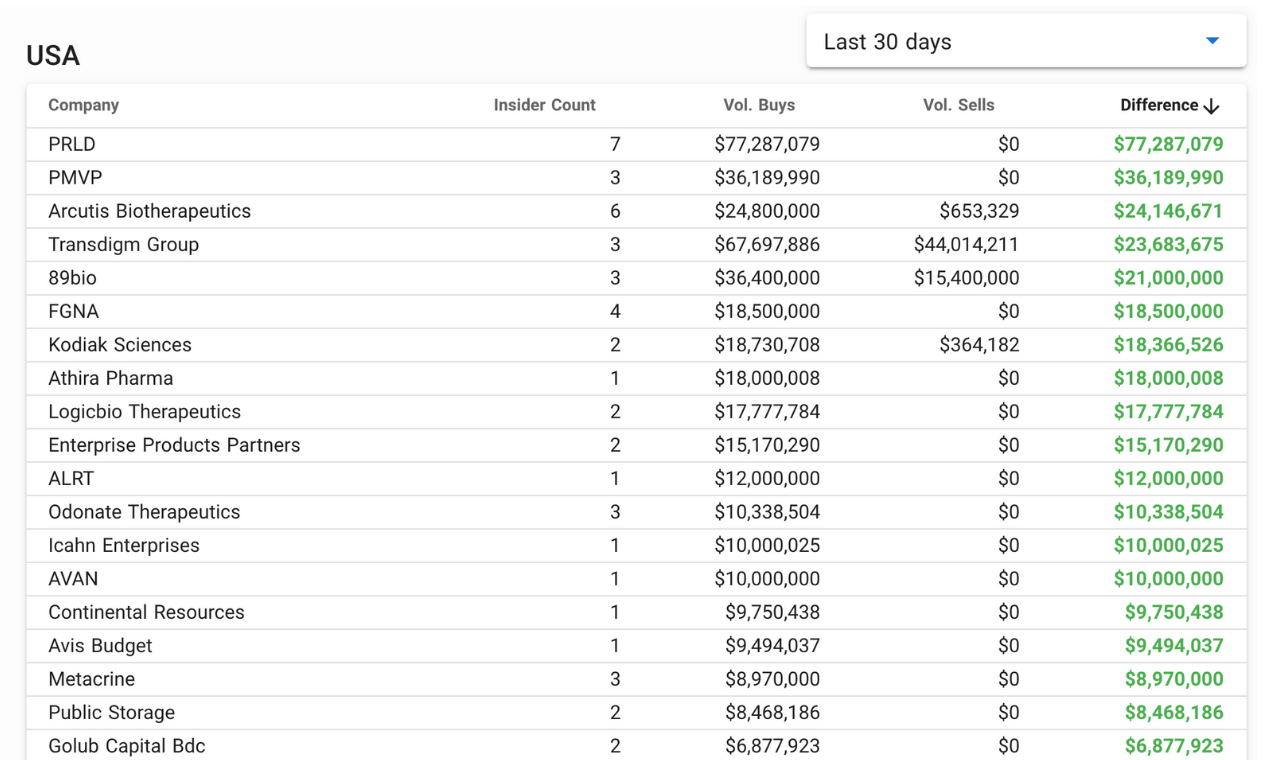Image resolution: width=1270 pixels, height=760 pixels.
Task: Click the Transdigm Group entry
Action: point(123,244)
